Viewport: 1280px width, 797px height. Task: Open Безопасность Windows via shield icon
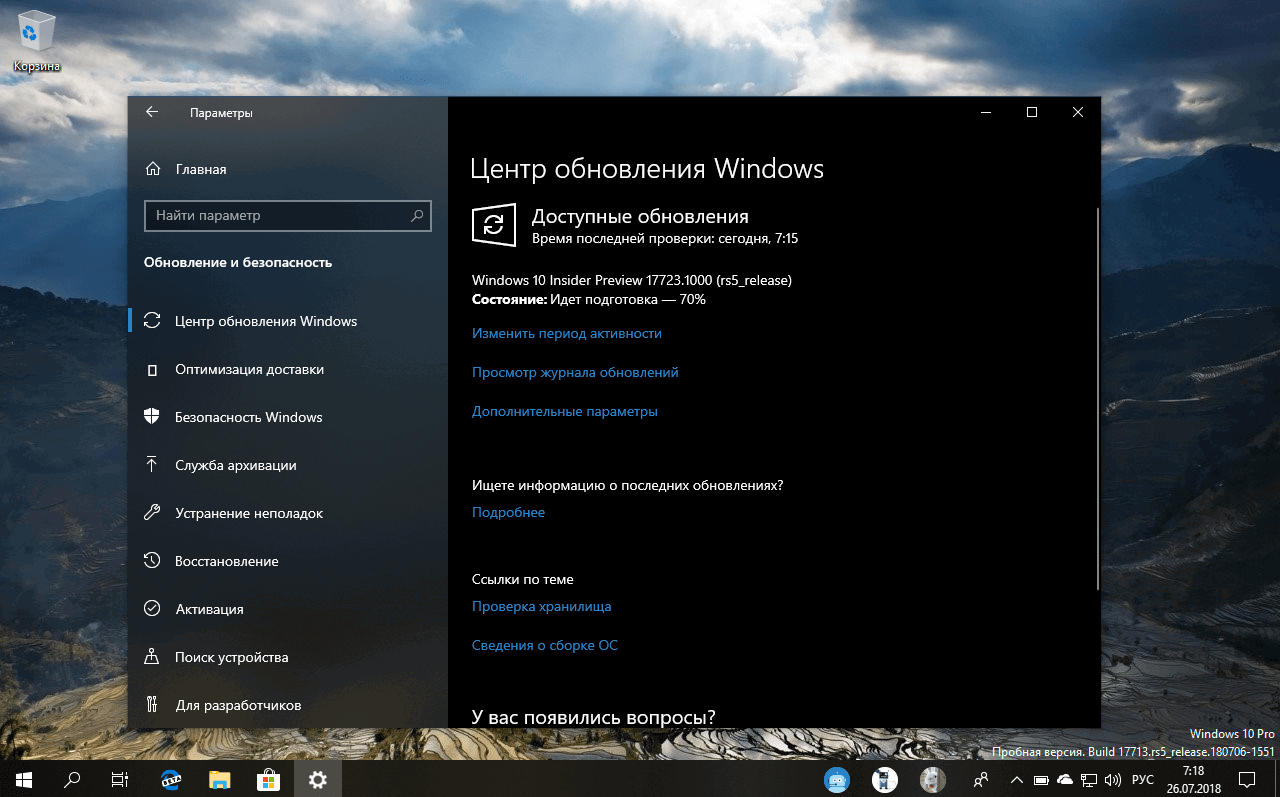pos(152,417)
